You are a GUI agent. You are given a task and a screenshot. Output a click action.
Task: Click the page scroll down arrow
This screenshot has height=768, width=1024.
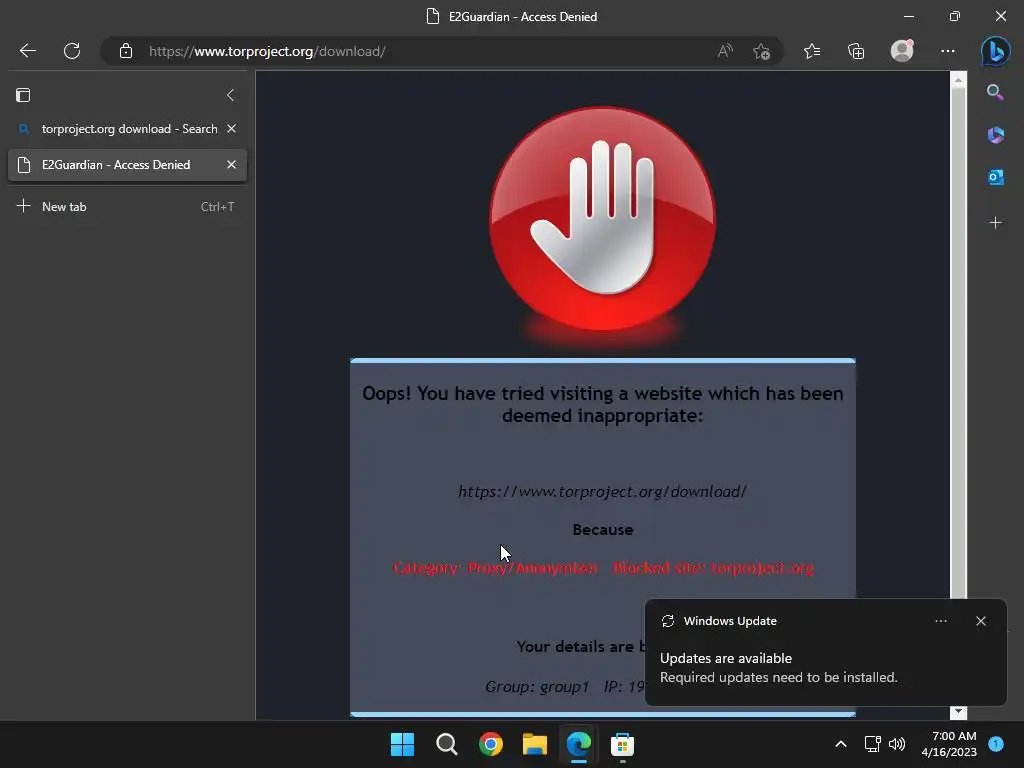pyautogui.click(x=958, y=711)
